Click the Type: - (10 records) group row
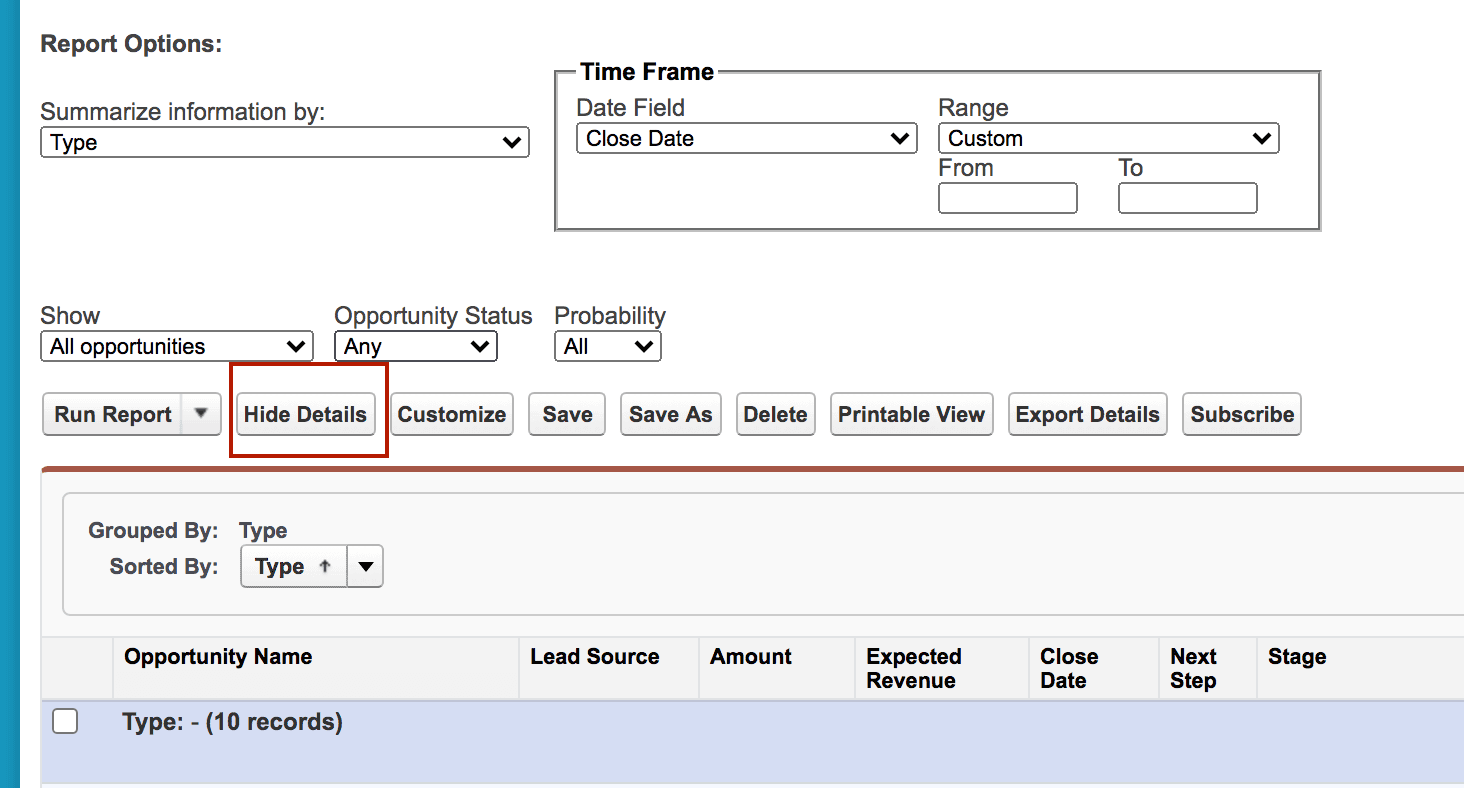 pyautogui.click(x=752, y=742)
